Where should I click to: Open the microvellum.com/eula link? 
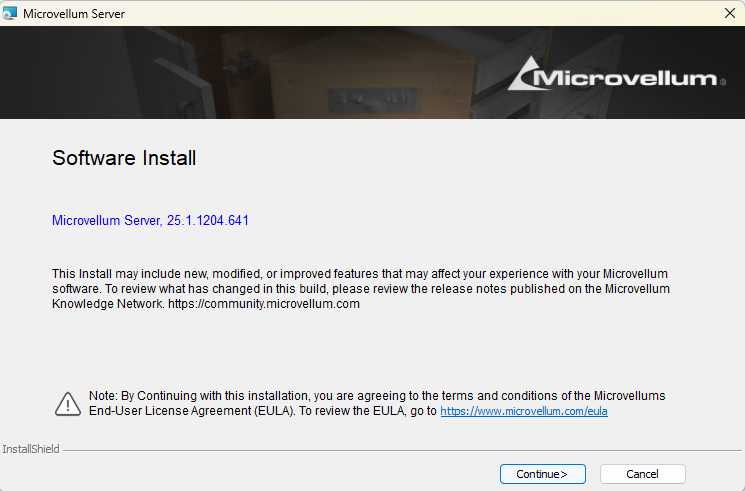(524, 411)
